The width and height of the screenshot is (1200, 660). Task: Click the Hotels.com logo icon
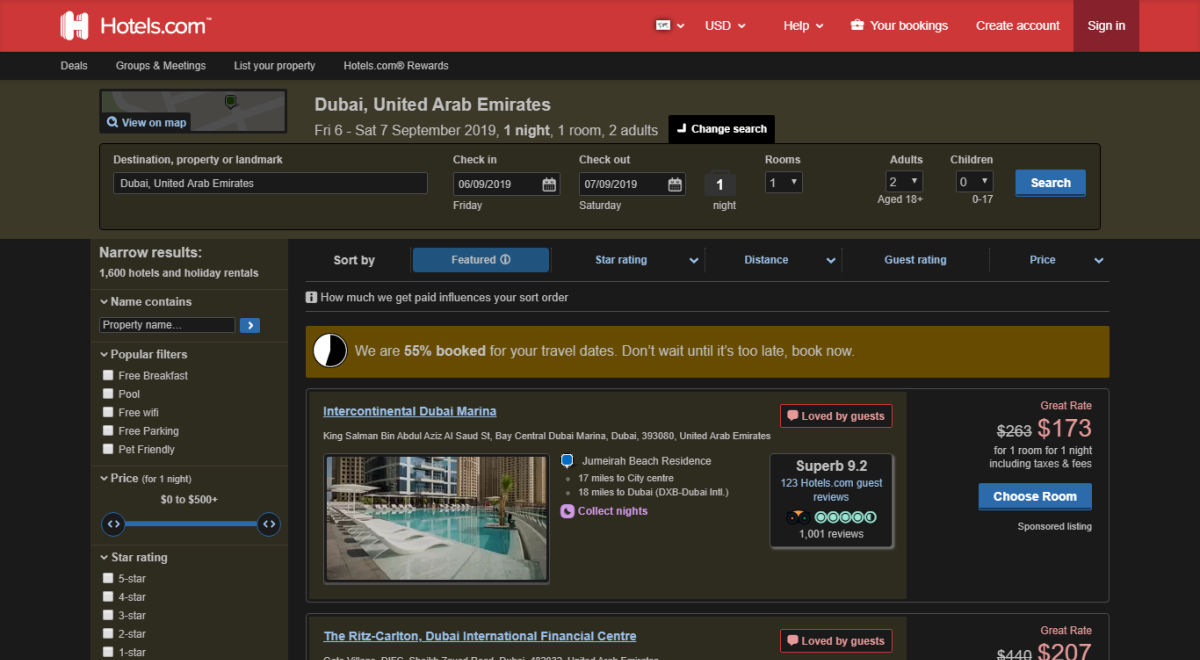(74, 25)
